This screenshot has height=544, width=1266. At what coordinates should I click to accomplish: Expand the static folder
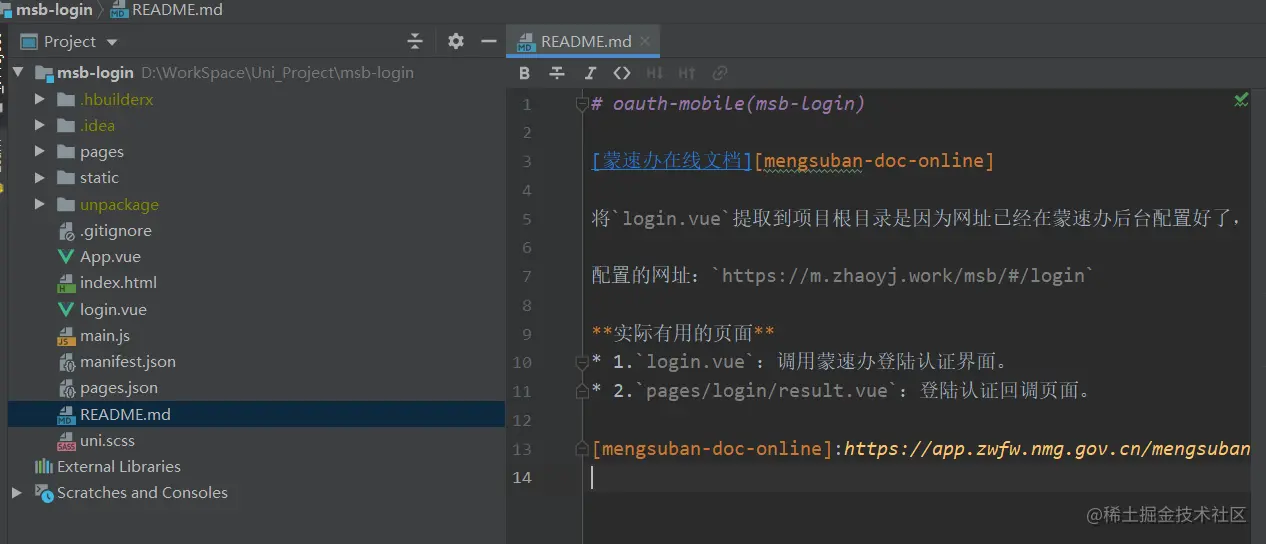tap(40, 178)
